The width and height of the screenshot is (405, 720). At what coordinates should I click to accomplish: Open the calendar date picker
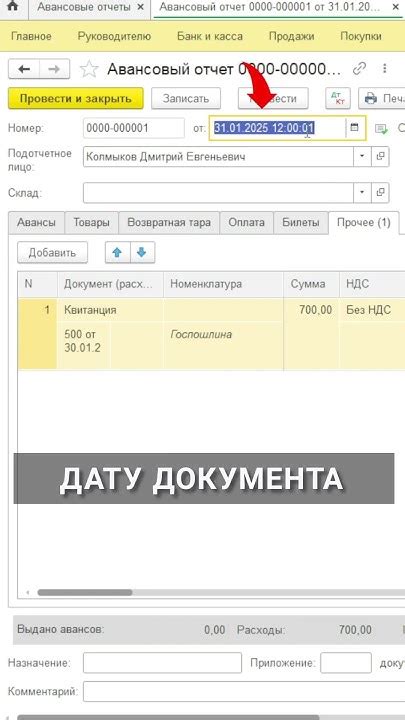pyautogui.click(x=354, y=128)
